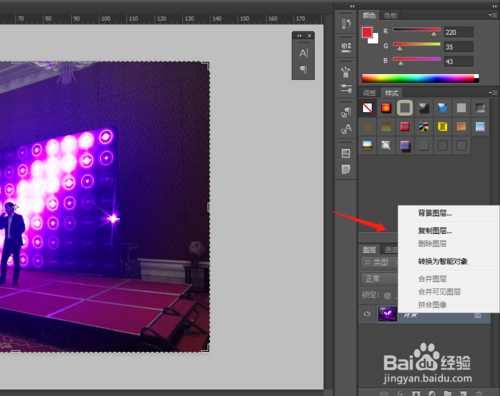
Task: Open the Brush Presets panel icon
Action: (346, 88)
